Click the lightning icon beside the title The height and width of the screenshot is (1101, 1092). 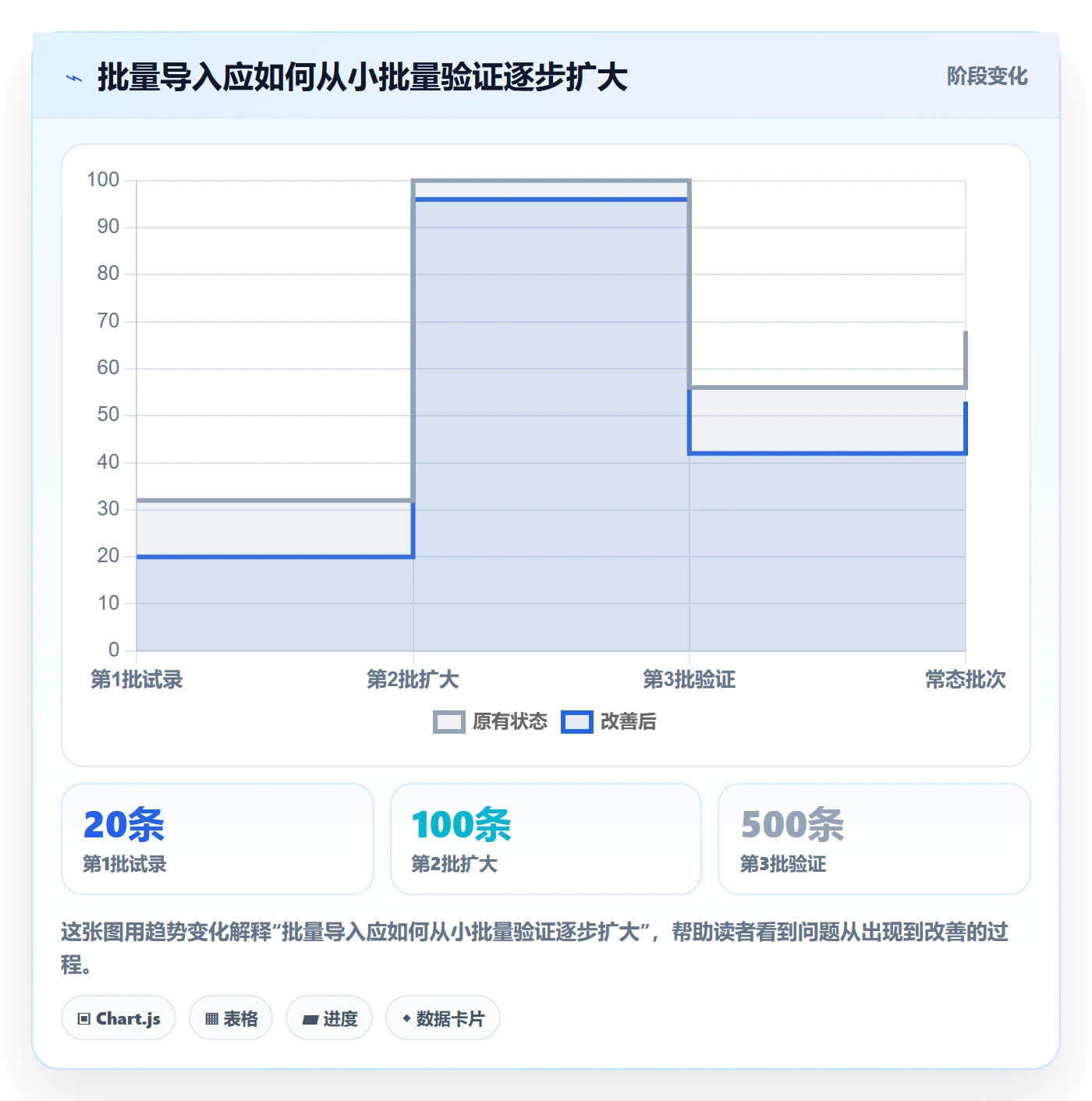(x=74, y=78)
